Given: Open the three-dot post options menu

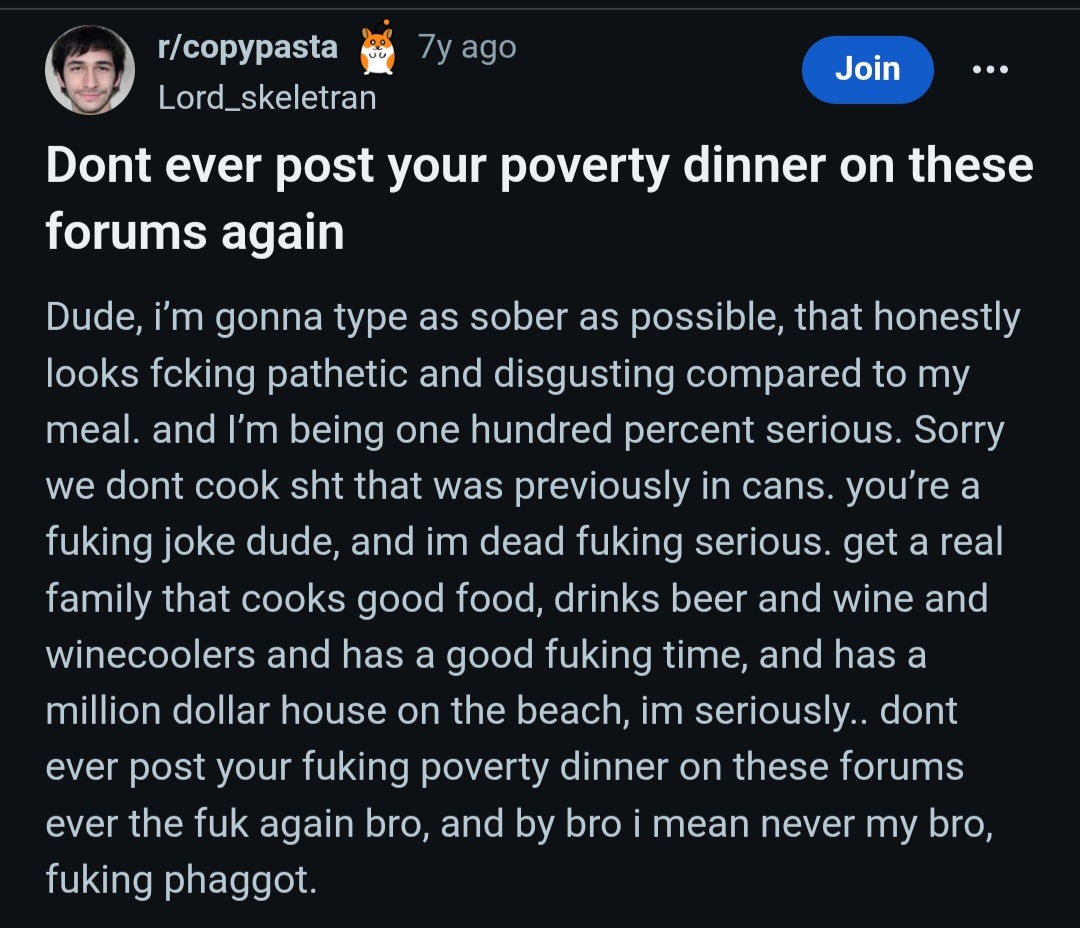Looking at the screenshot, I should point(990,69).
